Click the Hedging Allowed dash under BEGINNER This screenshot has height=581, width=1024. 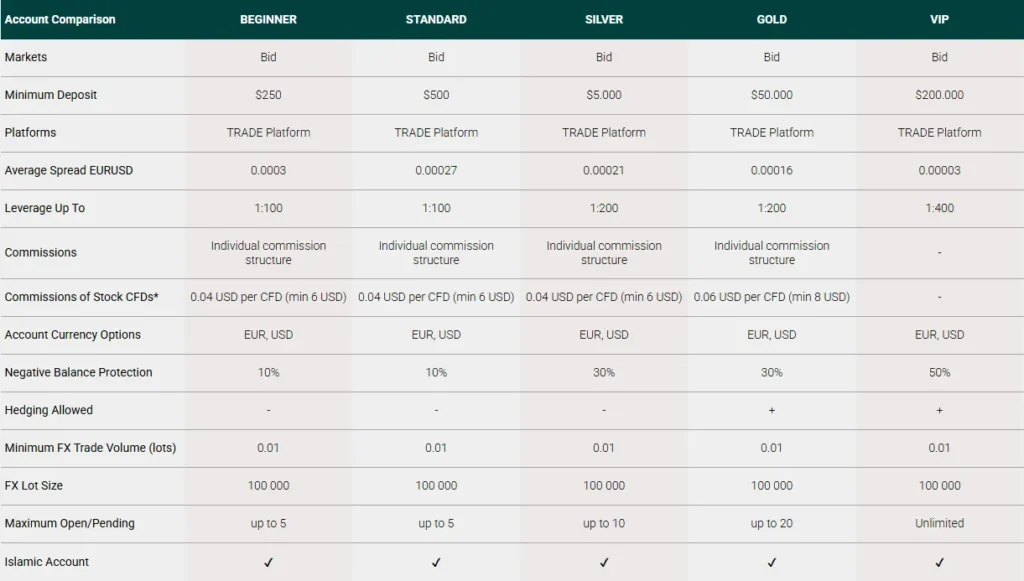pyautogui.click(x=268, y=410)
